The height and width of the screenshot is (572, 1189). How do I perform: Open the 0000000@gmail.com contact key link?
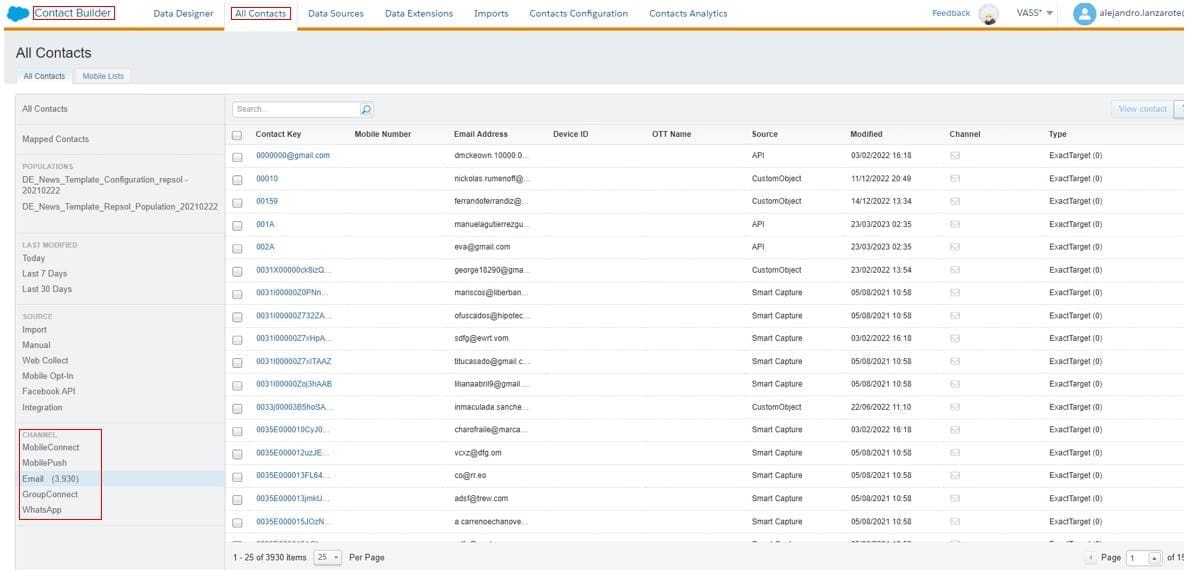pos(292,156)
